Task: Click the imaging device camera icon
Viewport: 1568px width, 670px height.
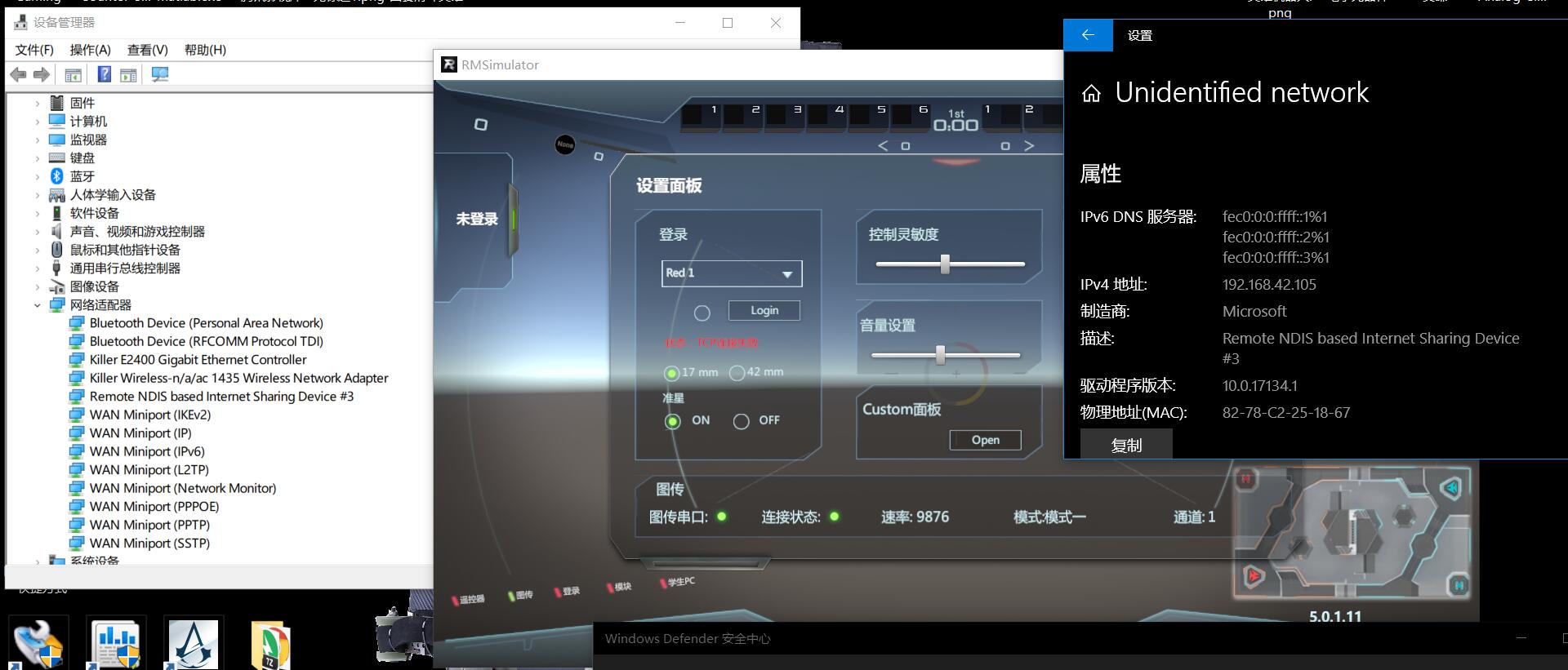Action: coord(56,286)
